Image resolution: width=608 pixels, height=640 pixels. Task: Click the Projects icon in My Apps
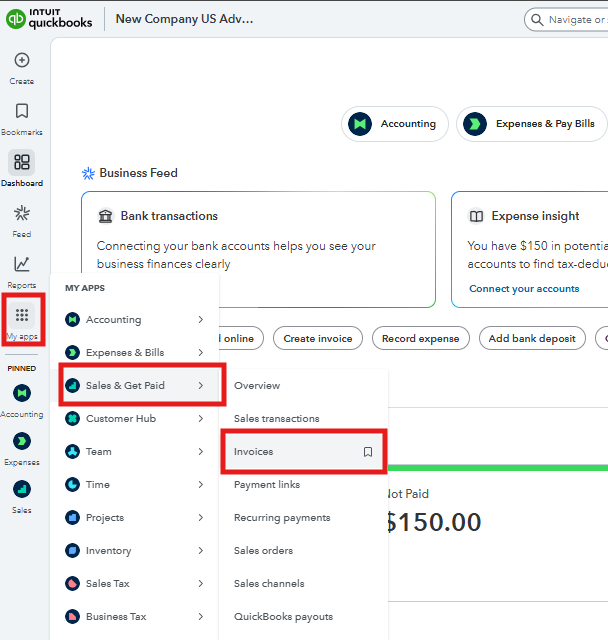(x=73, y=518)
